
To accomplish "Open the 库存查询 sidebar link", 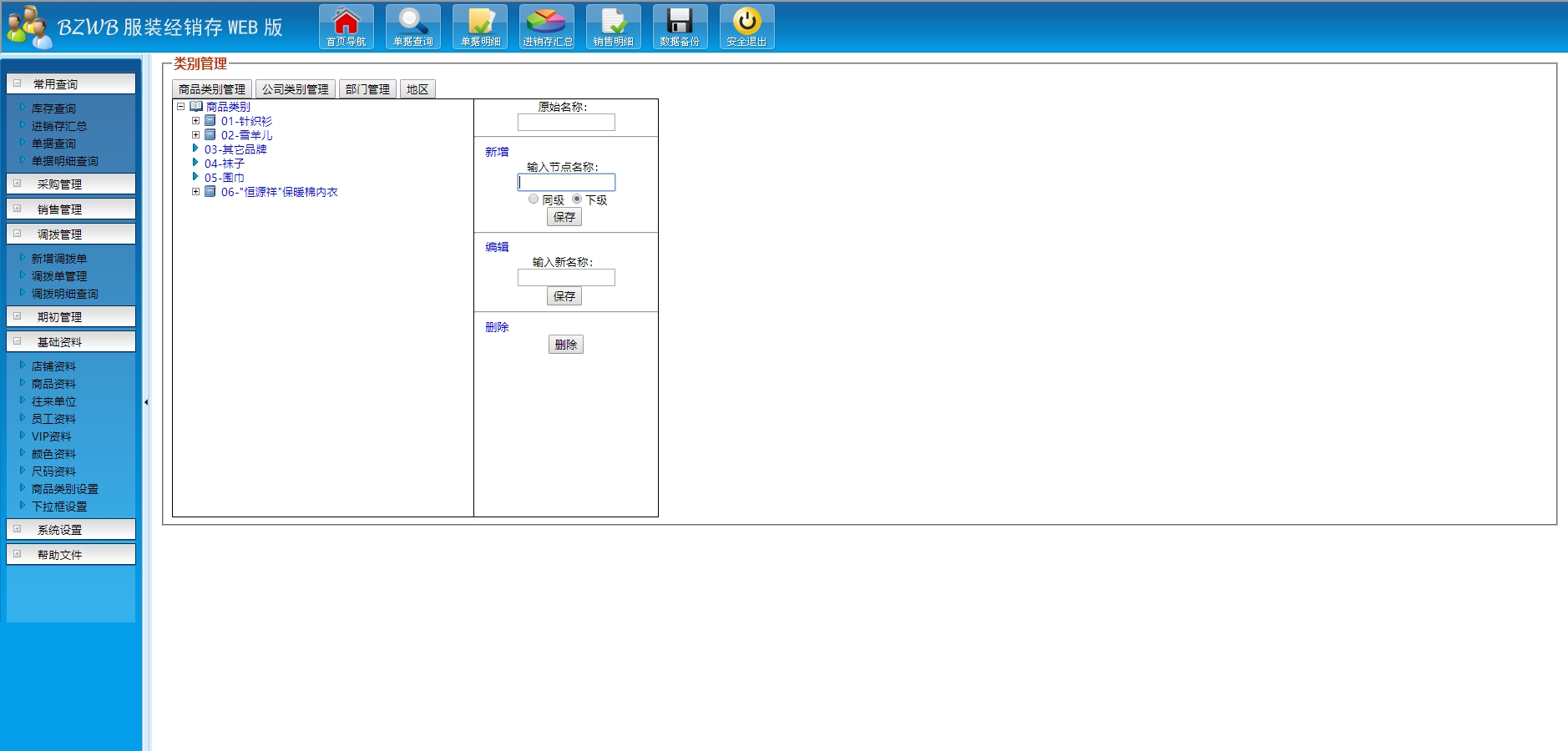I will (53, 108).
